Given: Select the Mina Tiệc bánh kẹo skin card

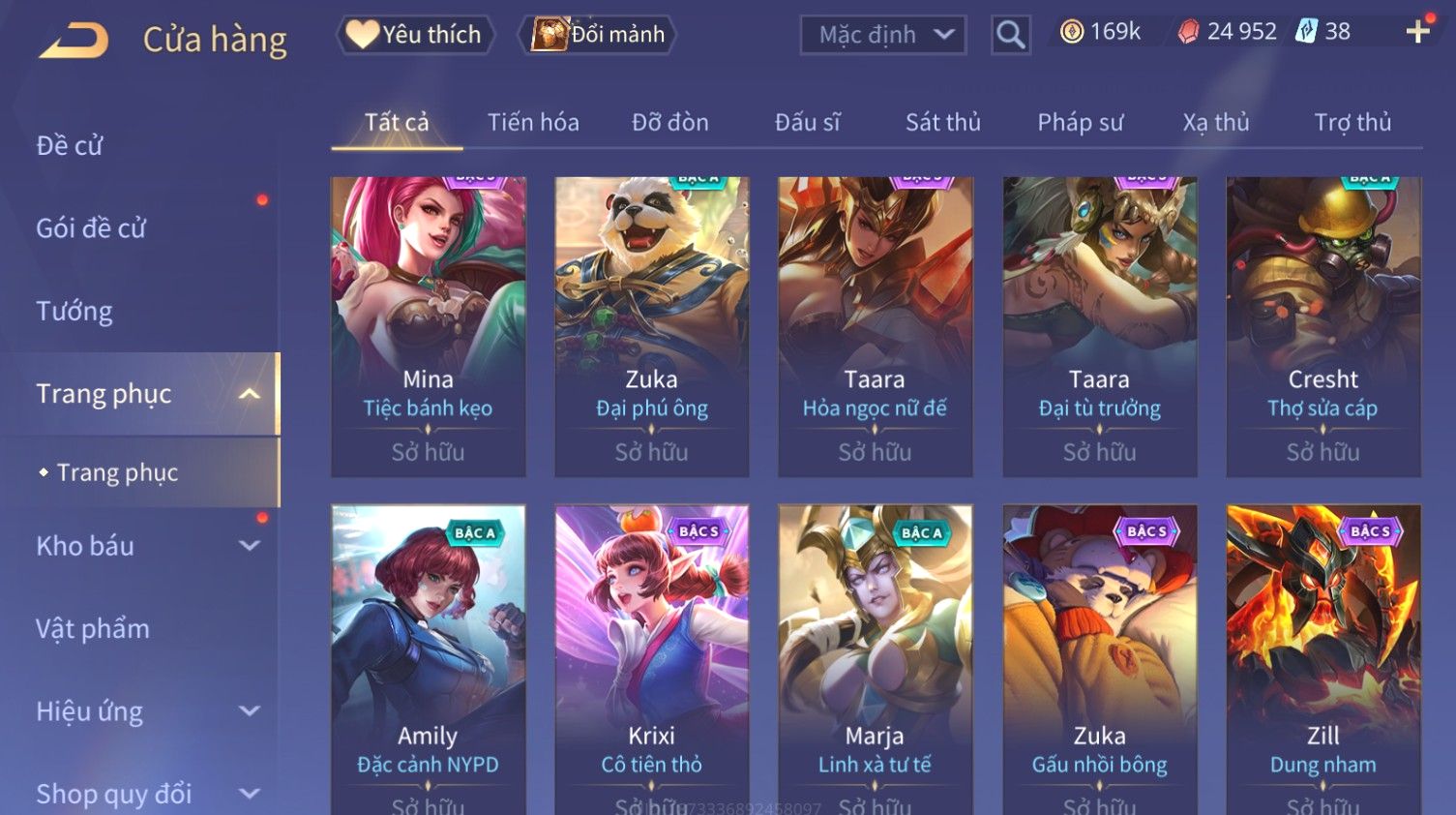Looking at the screenshot, I should [x=429, y=326].
